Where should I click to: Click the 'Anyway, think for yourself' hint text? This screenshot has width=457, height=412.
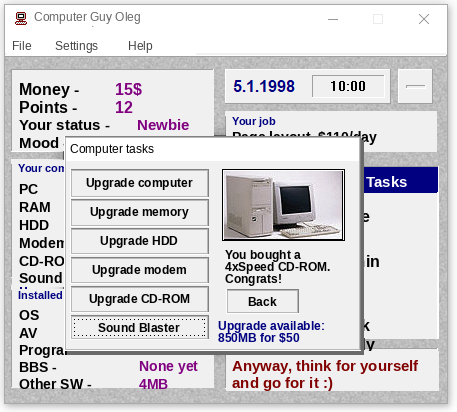pos(325,374)
